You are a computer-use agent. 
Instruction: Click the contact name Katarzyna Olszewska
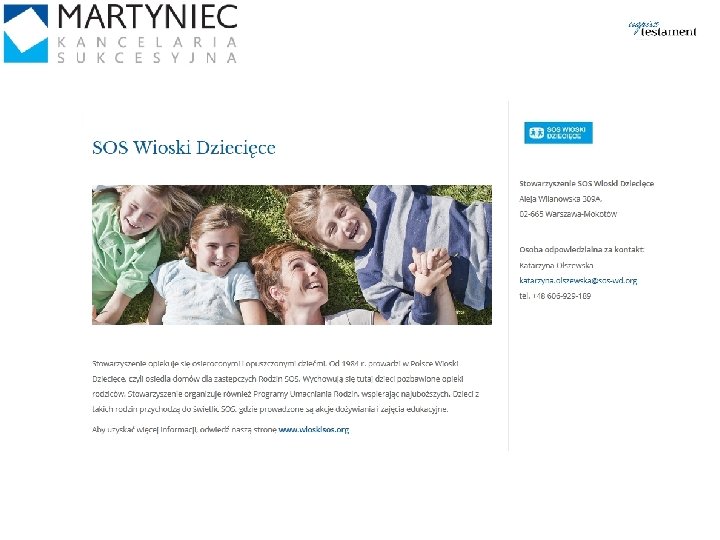pyautogui.click(x=556, y=265)
